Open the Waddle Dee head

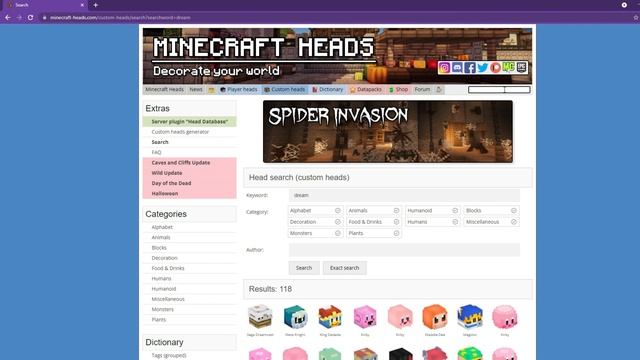tap(435, 317)
